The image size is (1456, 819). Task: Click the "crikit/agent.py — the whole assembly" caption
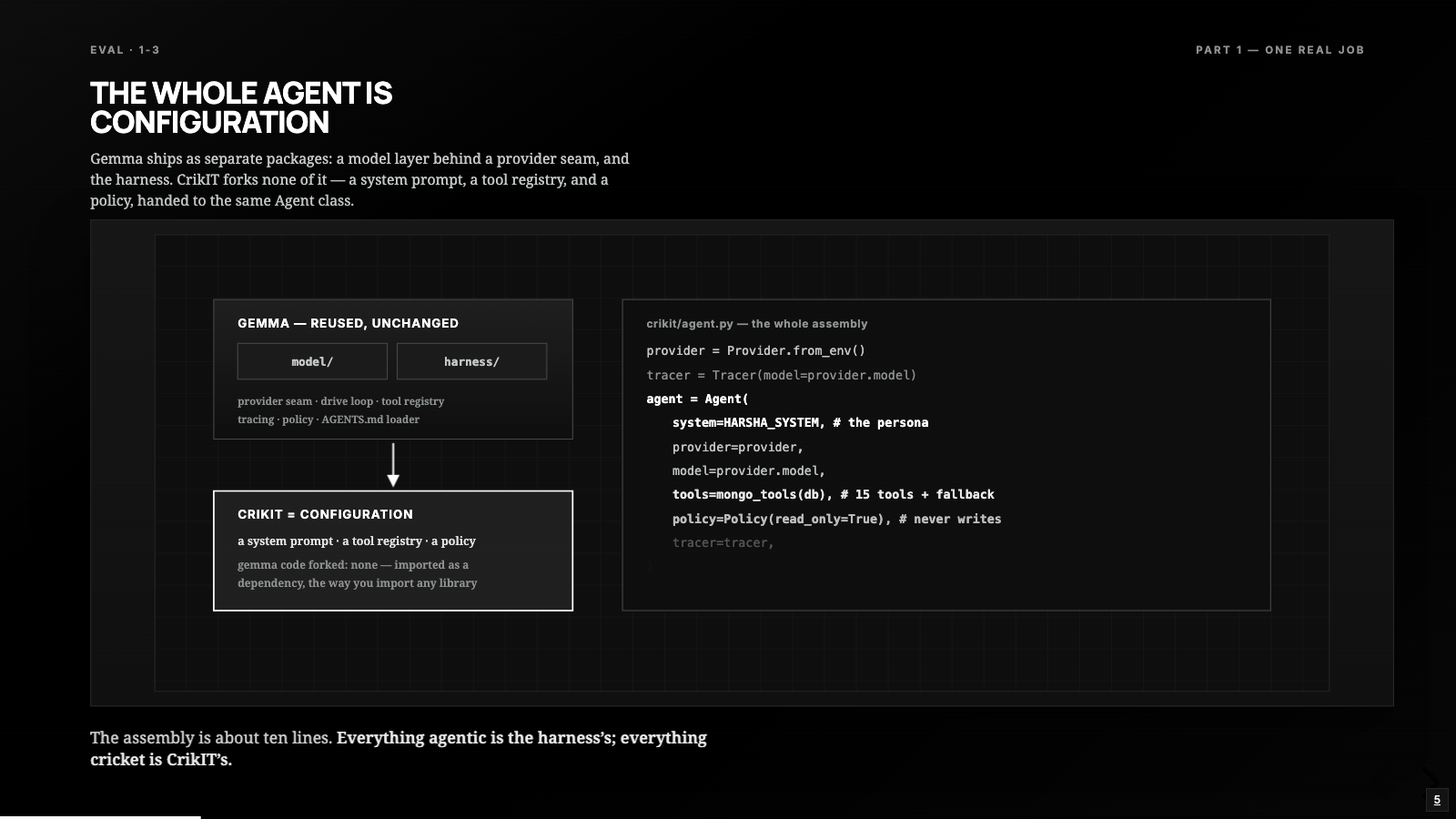757,324
